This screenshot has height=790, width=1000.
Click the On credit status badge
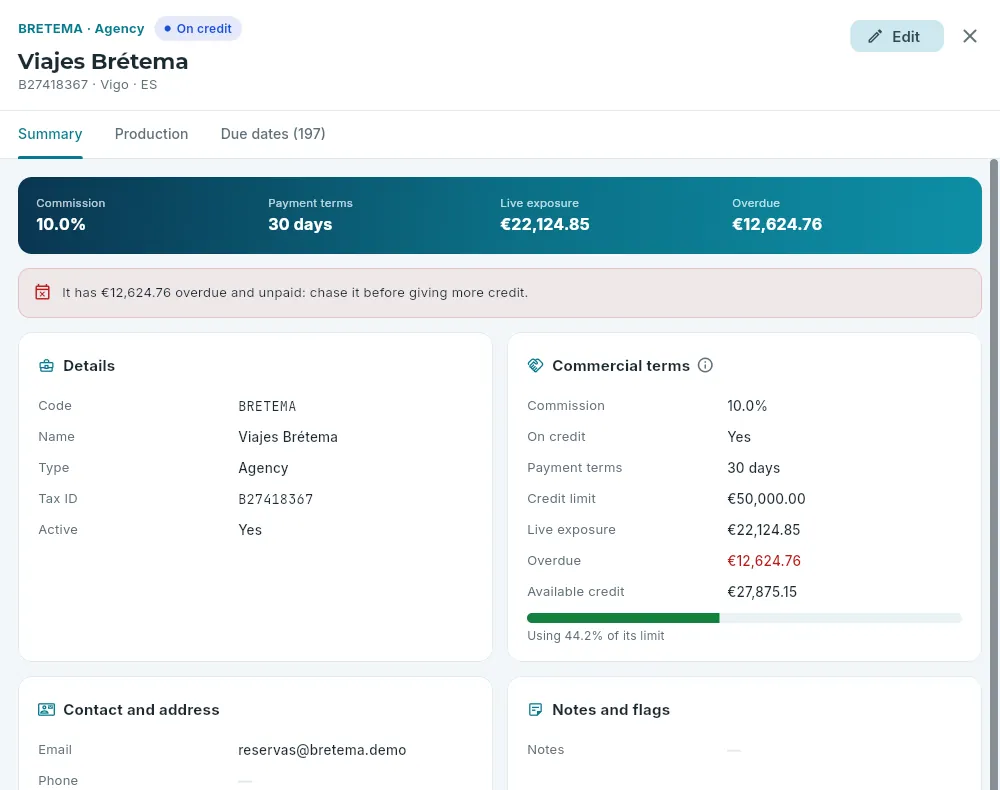coord(198,29)
